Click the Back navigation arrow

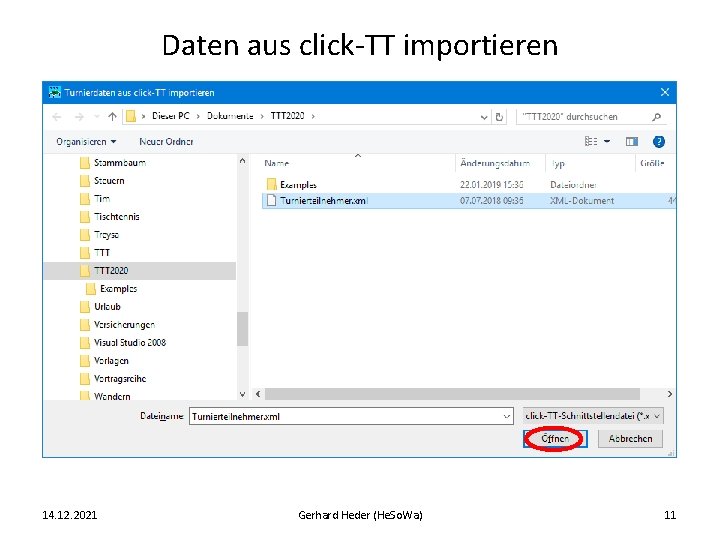tap(57, 117)
